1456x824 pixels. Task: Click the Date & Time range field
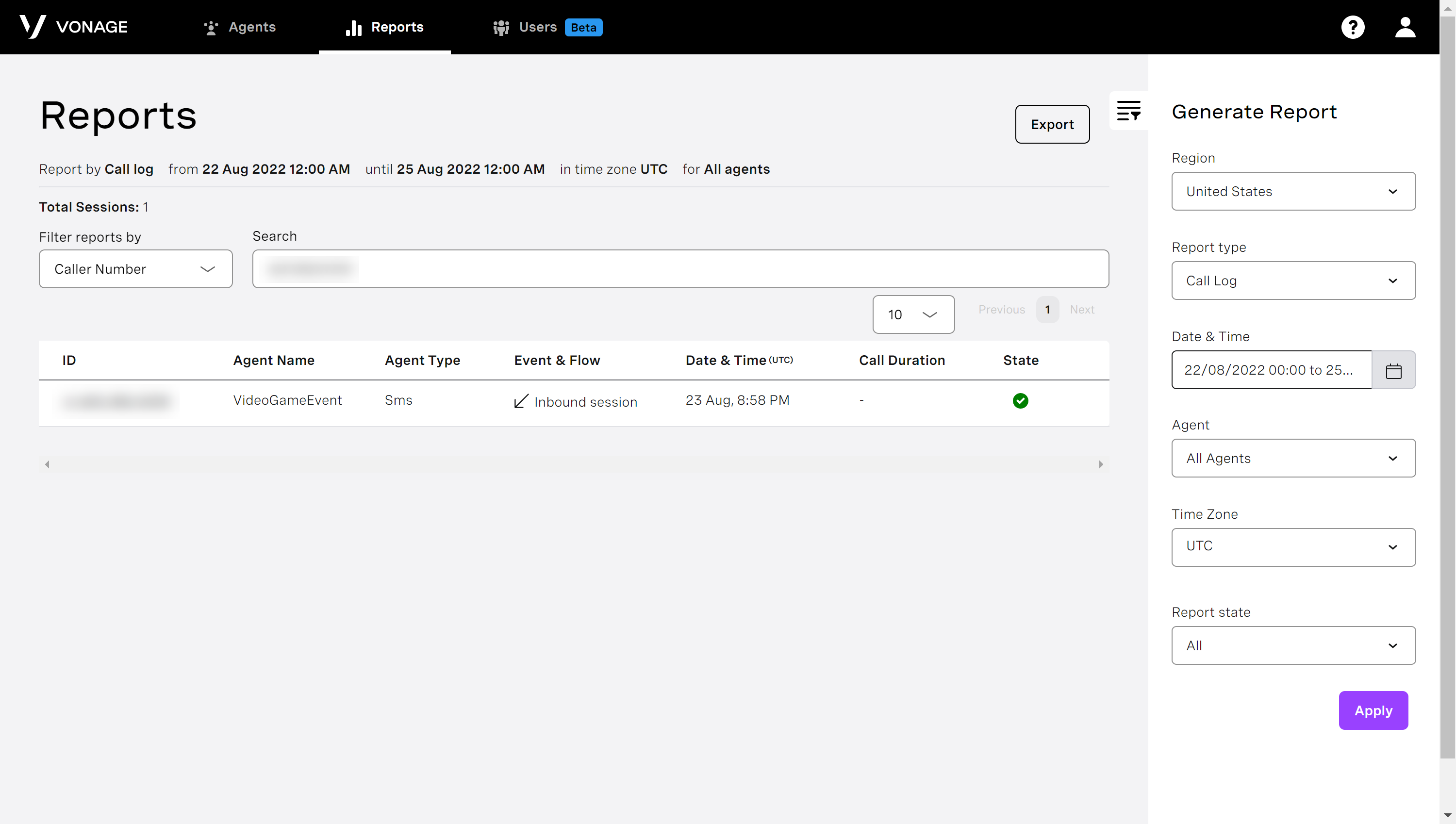1272,370
